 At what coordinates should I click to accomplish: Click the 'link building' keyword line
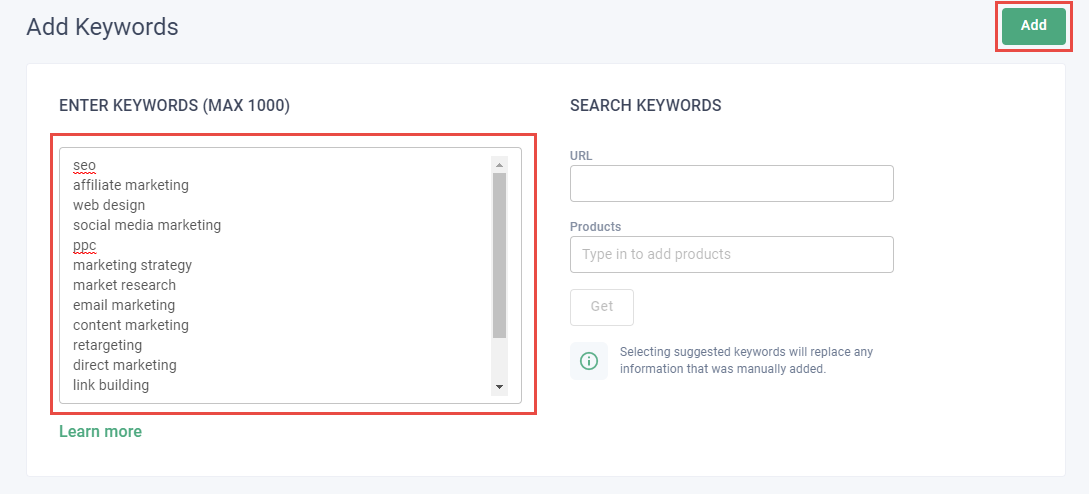[x=111, y=385]
